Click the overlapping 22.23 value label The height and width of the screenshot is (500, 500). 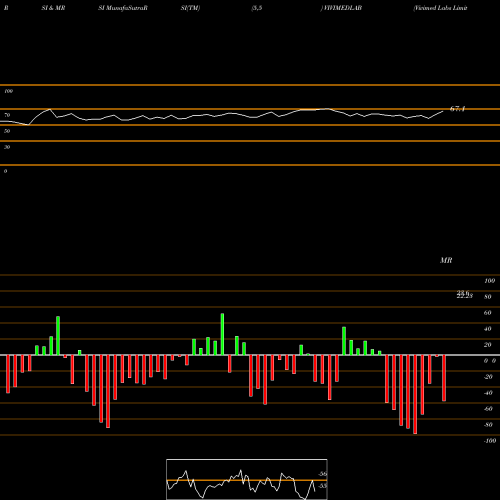pos(465,296)
